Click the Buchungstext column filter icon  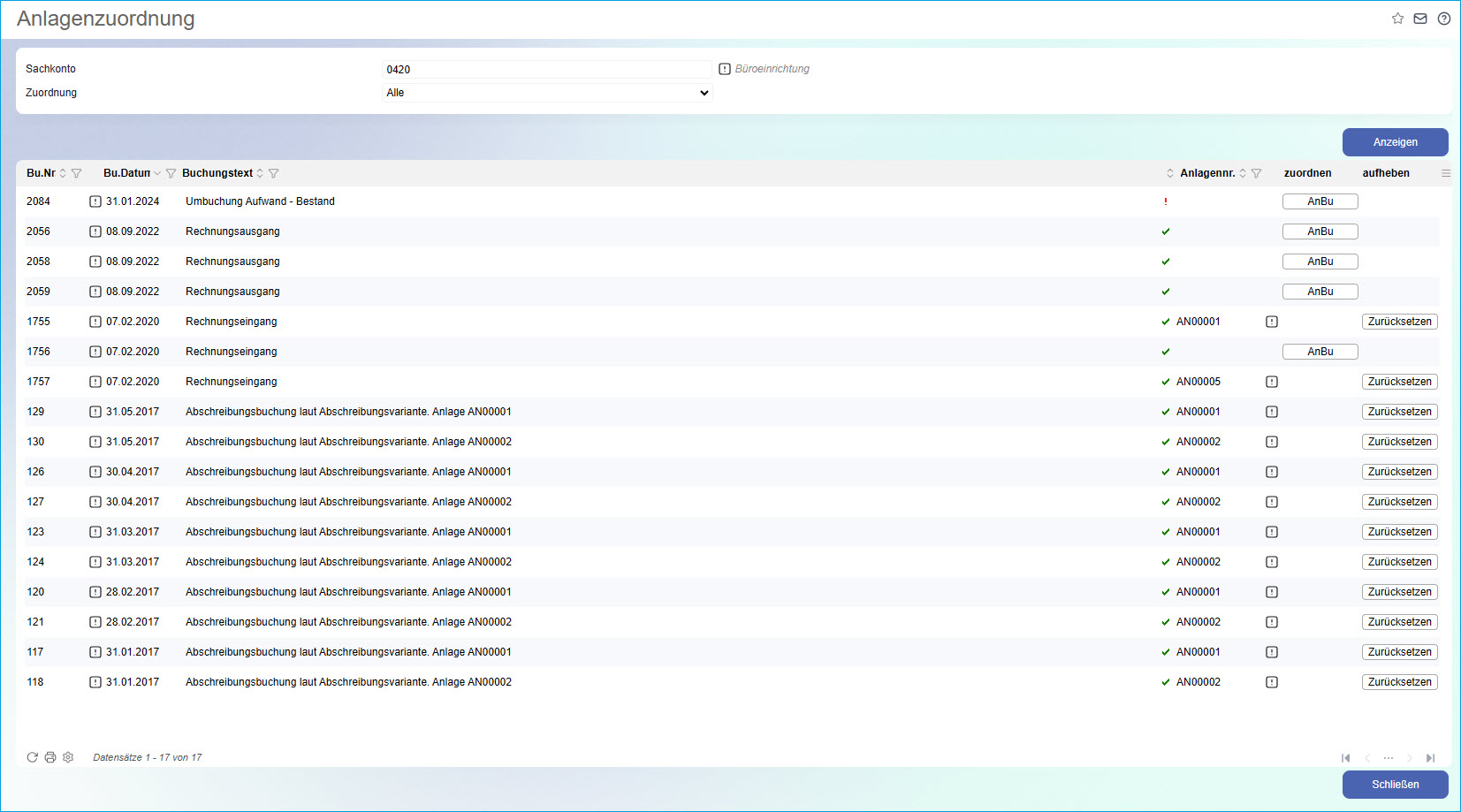(x=273, y=173)
